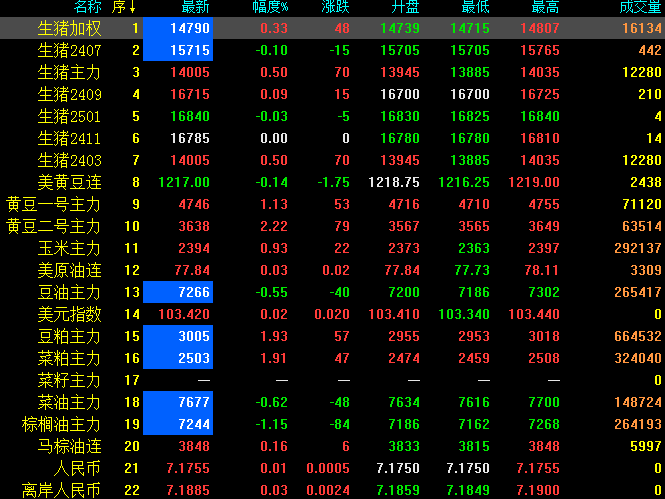
Task: Click latest rate 7.1755 of 人民币
Action: (x=188, y=469)
